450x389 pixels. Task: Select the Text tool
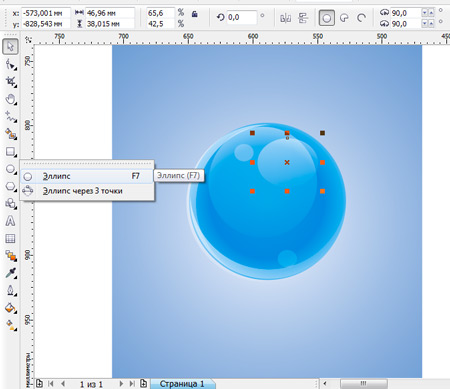10,221
